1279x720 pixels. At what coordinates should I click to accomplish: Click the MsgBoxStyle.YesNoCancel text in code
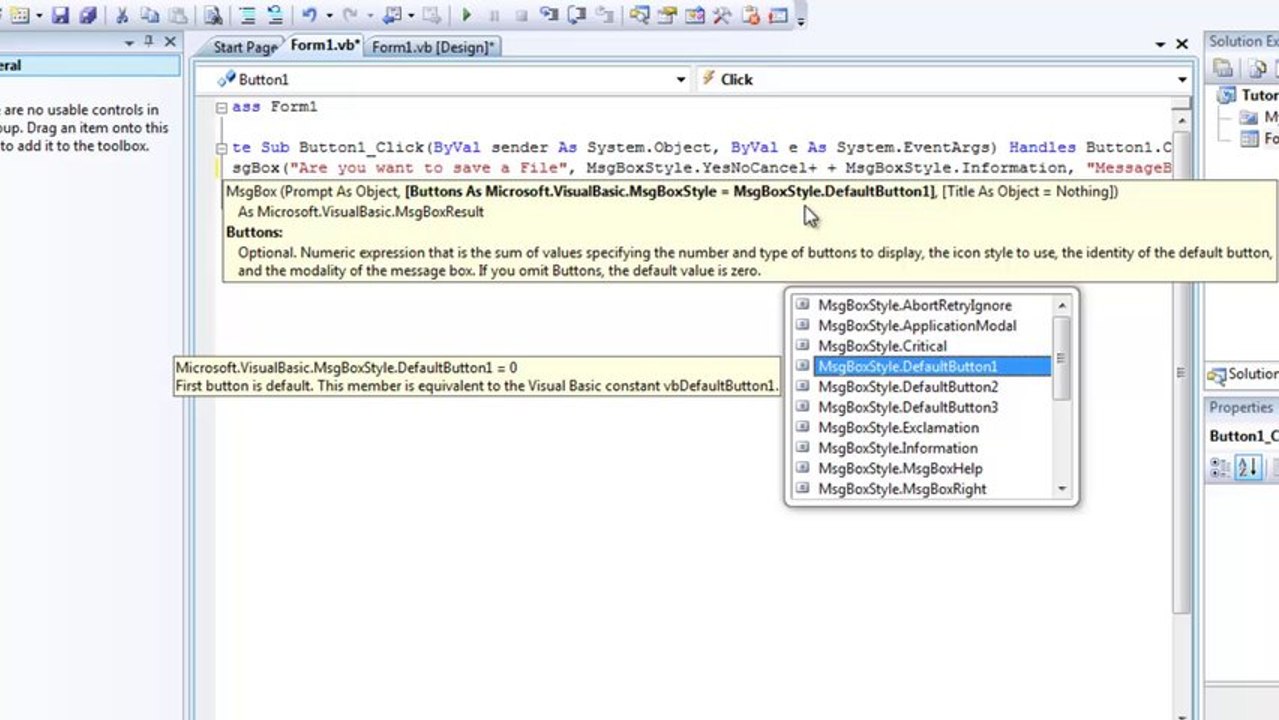coord(696,168)
